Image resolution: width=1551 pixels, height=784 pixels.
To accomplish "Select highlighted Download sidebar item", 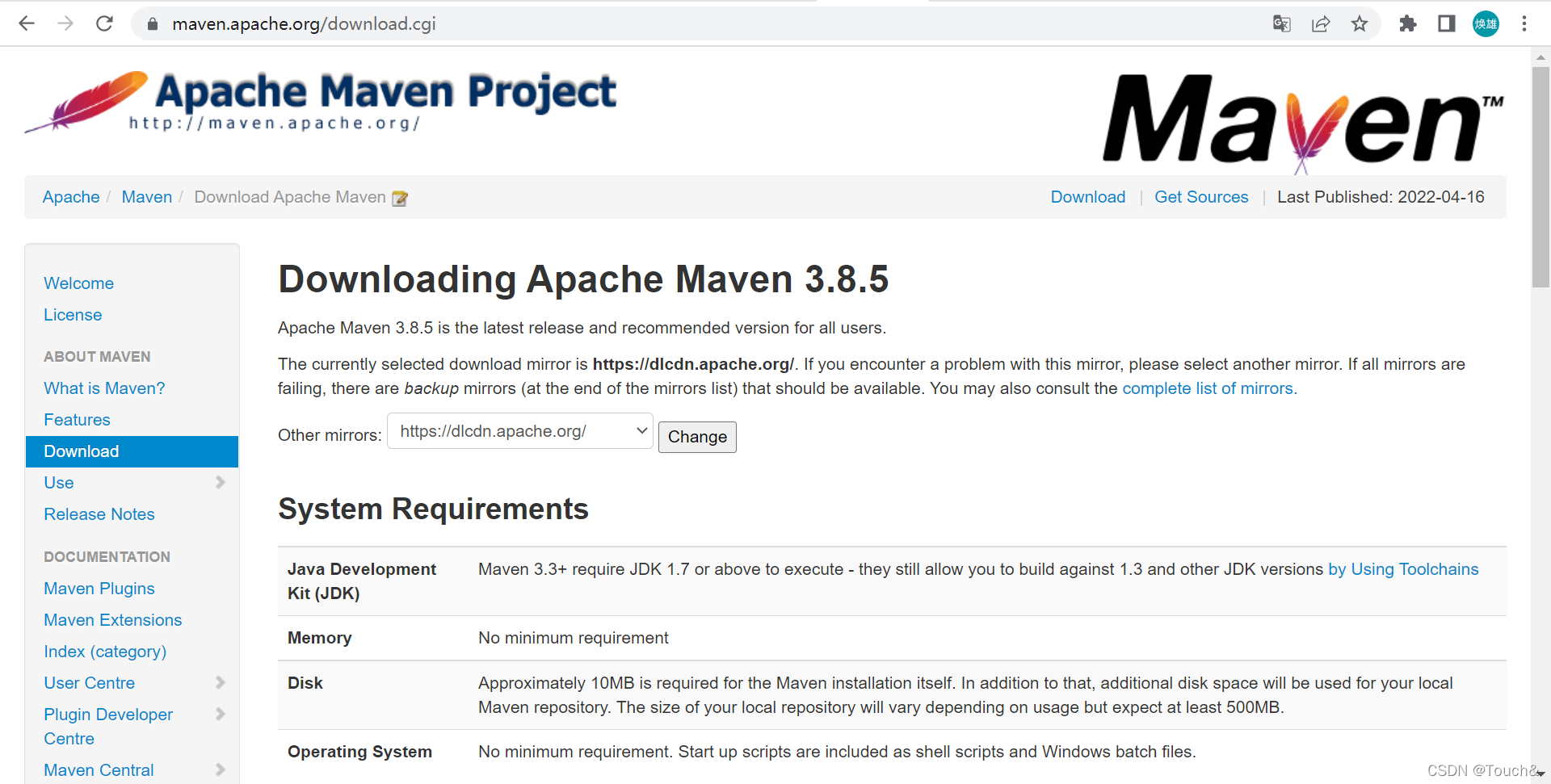I will (x=132, y=451).
